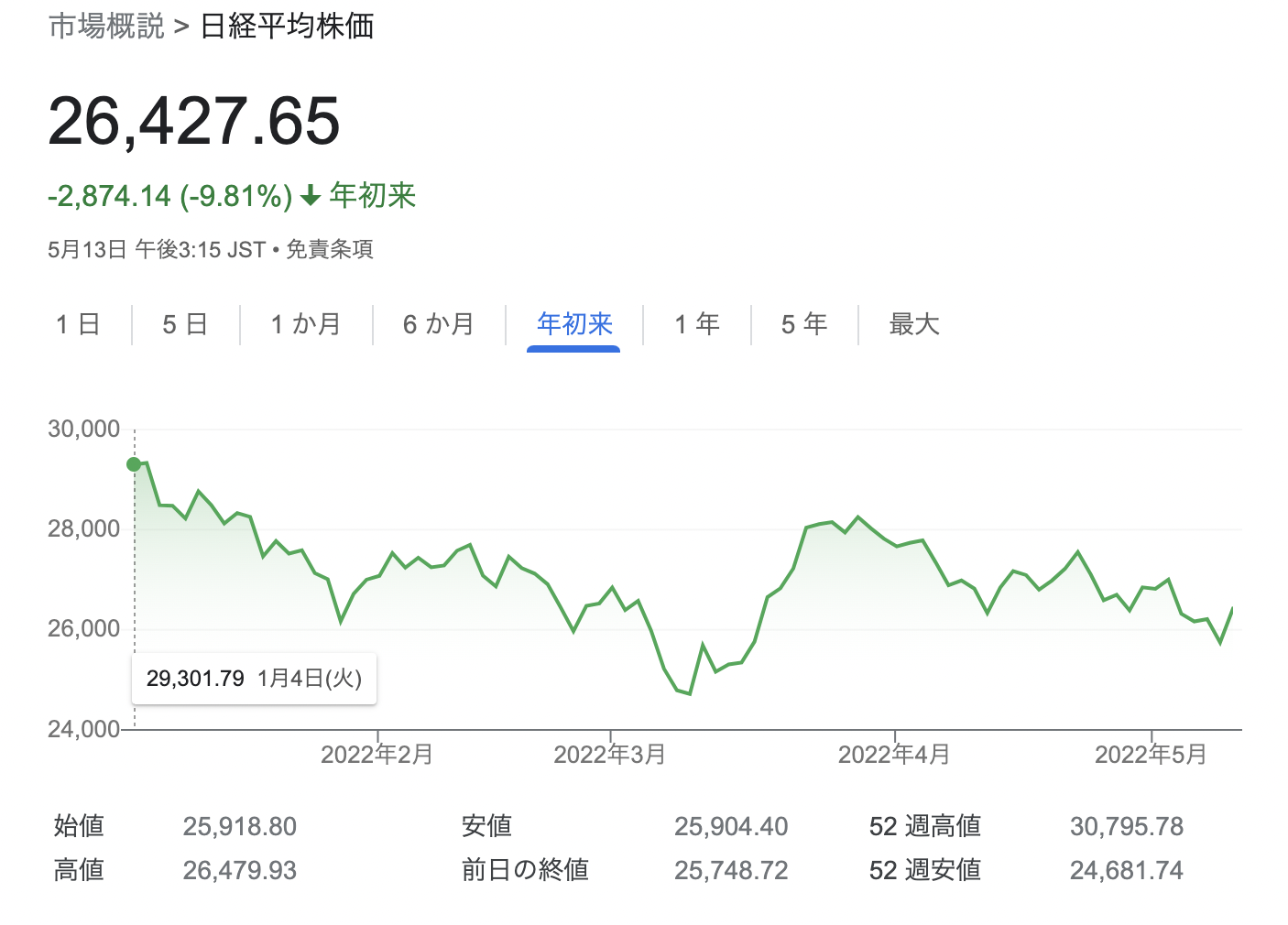
Task: Click the 24,000 y-axis label
Action: pos(84,729)
